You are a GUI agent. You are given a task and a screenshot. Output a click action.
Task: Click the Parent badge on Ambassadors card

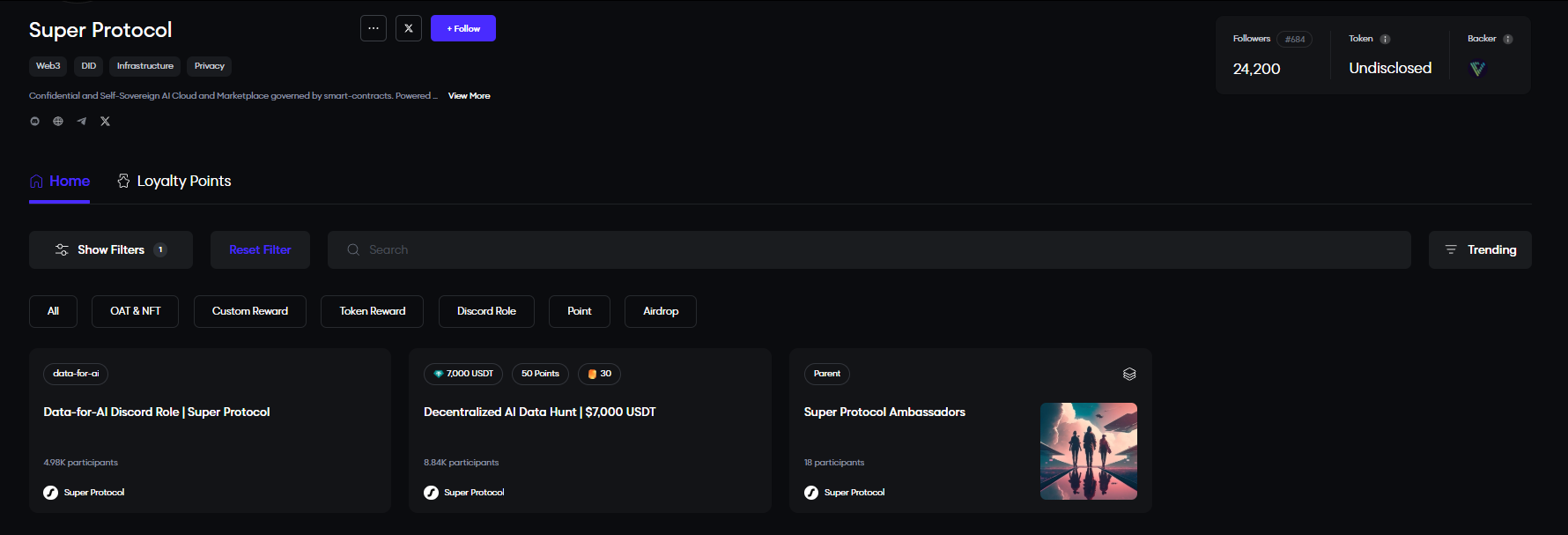pyautogui.click(x=827, y=374)
